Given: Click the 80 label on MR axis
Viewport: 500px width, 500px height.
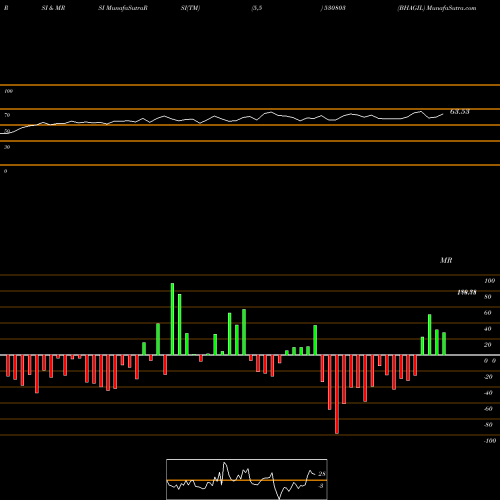Looking at the screenshot, I should click(x=488, y=297).
